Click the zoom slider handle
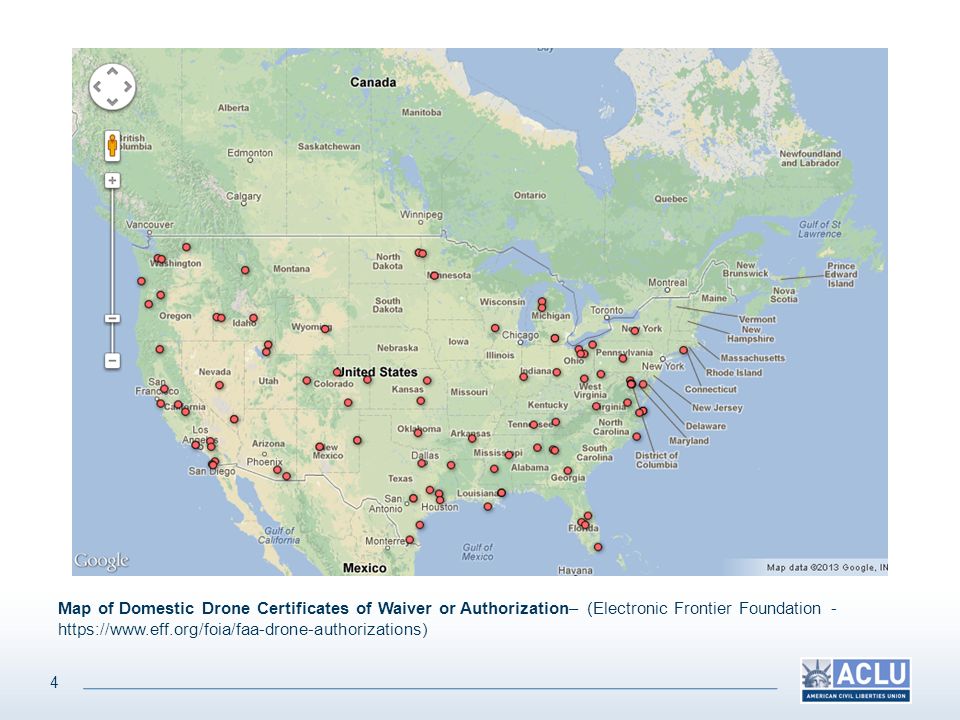This screenshot has height=720, width=960. pyautogui.click(x=112, y=318)
